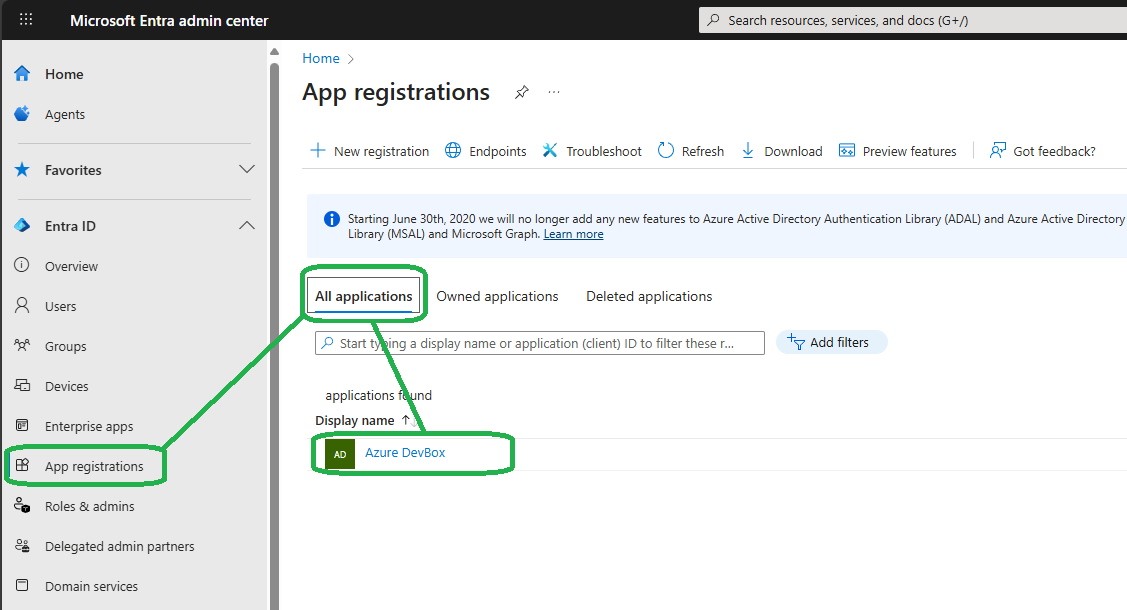Click the Add filters button
1127x610 pixels.
point(831,342)
